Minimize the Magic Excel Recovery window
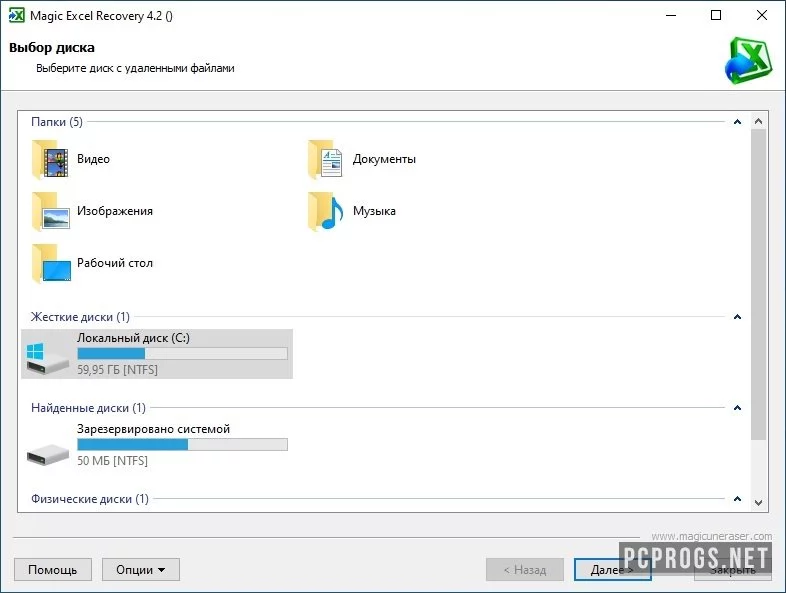This screenshot has height=593, width=786. pyautogui.click(x=671, y=15)
